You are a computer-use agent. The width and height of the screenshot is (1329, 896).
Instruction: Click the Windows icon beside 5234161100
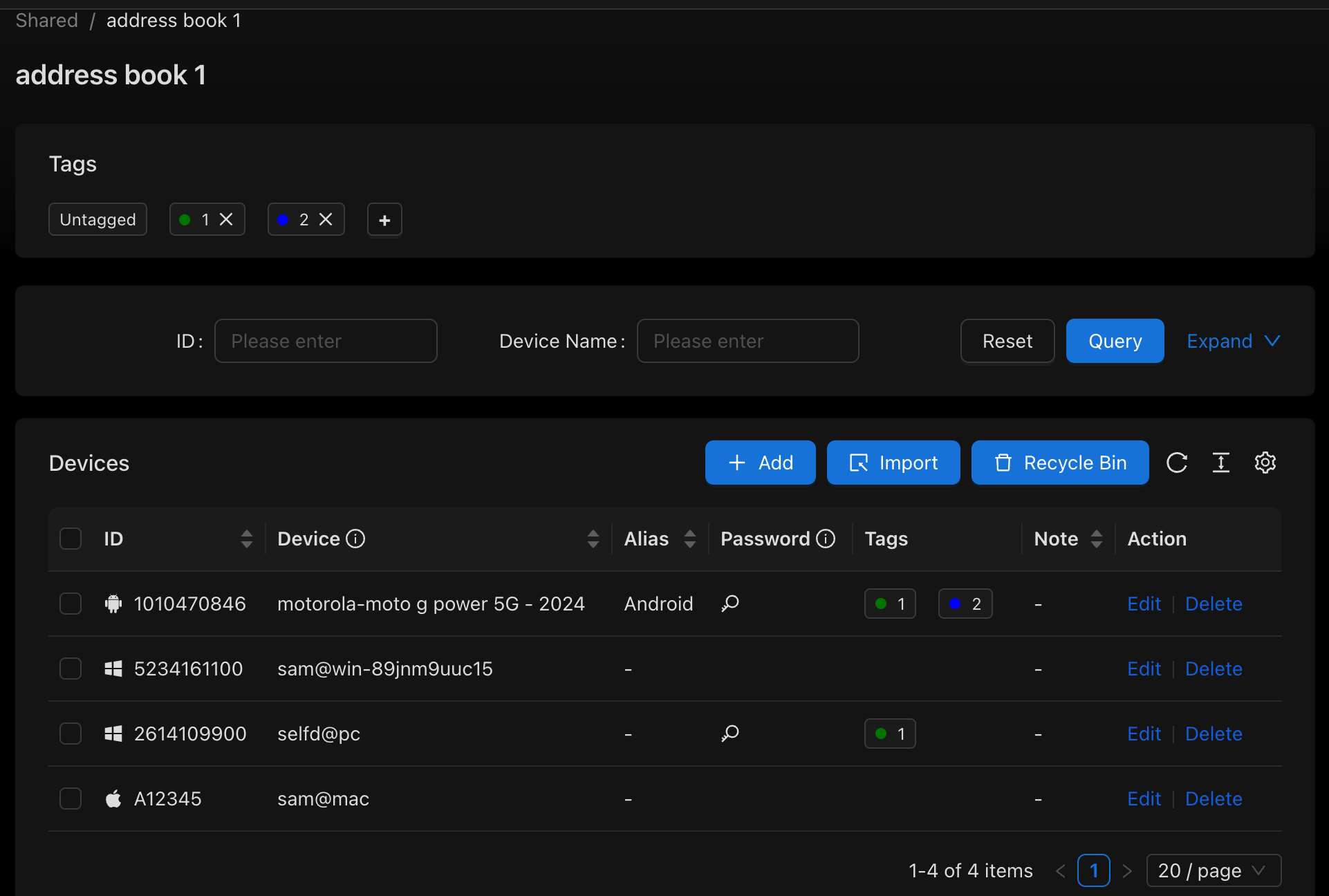(x=113, y=669)
